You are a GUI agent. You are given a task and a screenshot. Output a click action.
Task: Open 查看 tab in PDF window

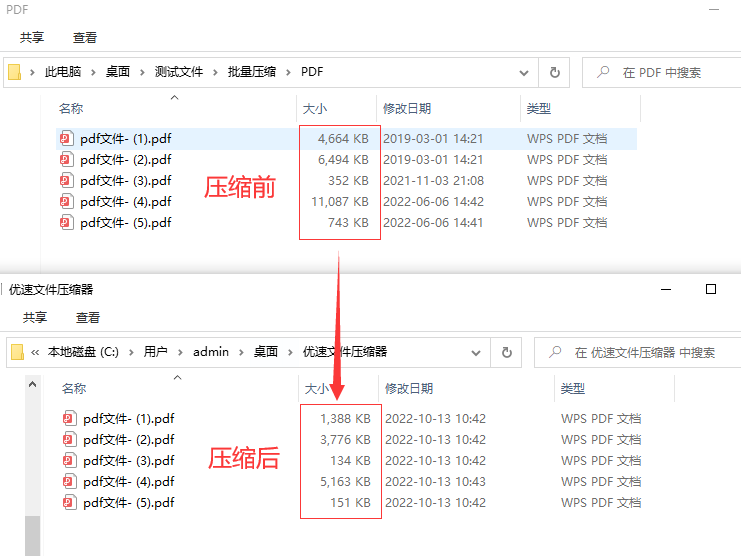click(x=85, y=37)
